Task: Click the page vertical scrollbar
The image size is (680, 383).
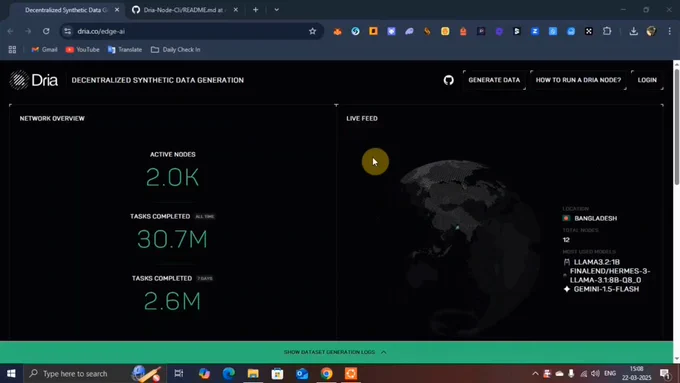Action: pyautogui.click(x=677, y=126)
